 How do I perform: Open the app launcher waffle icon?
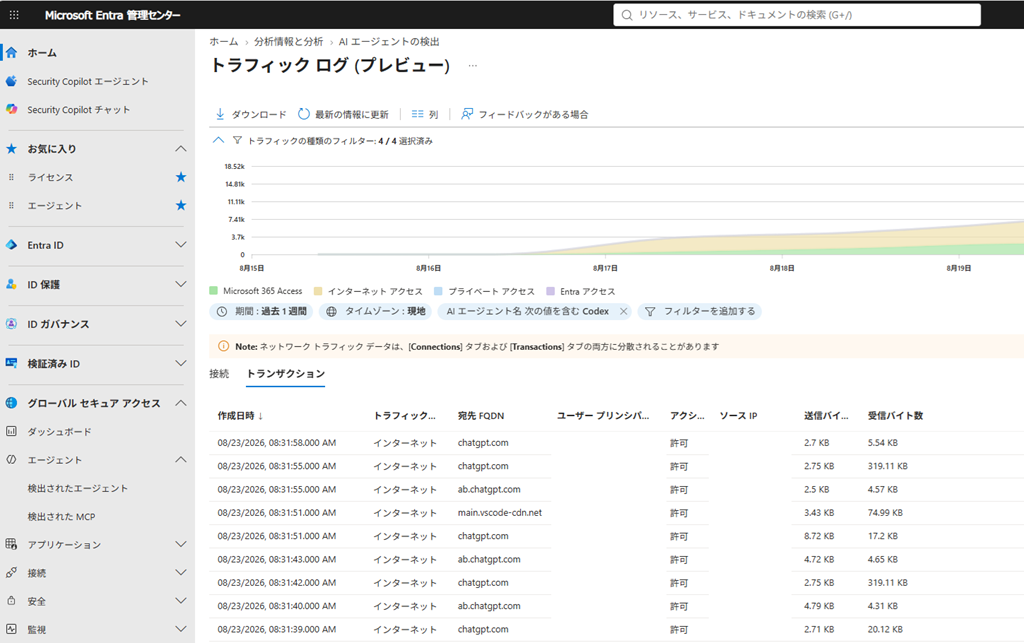14,14
